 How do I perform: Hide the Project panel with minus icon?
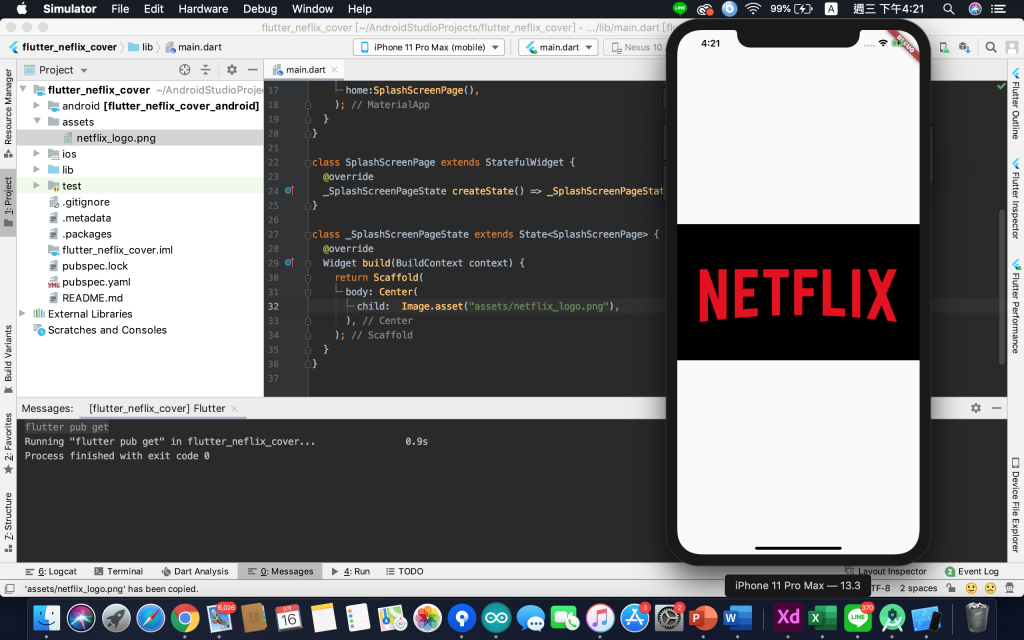(x=253, y=70)
